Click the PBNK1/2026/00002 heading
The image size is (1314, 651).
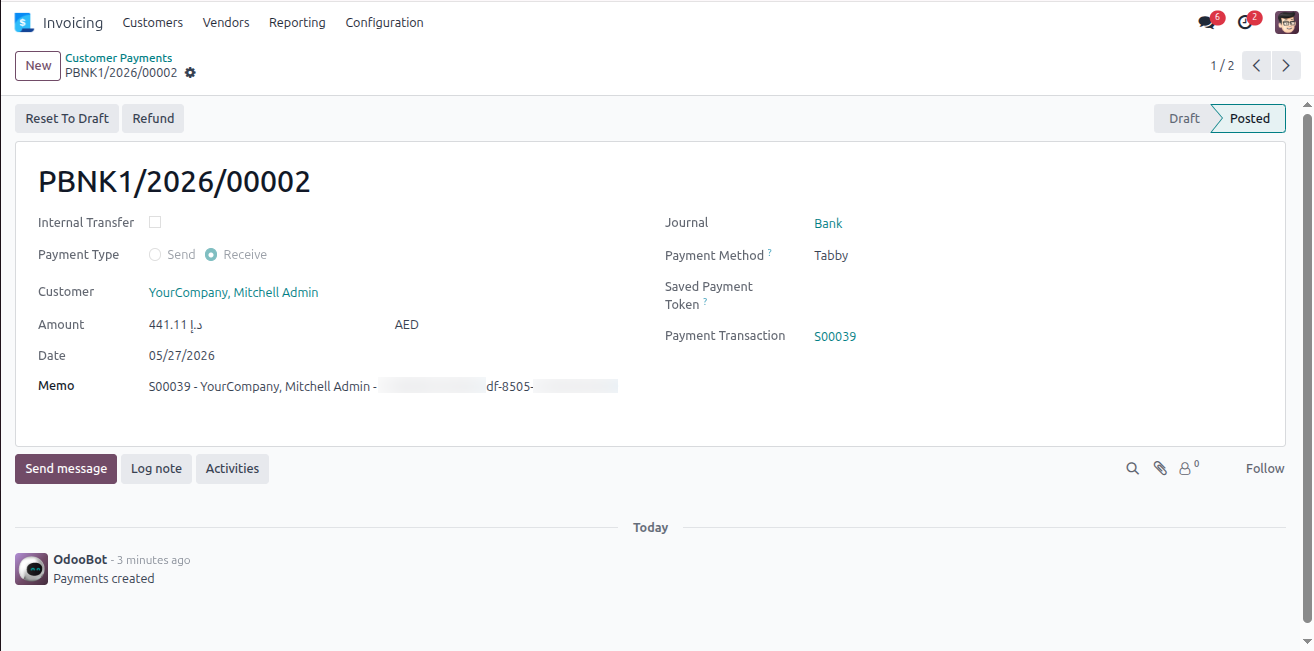[x=174, y=182]
